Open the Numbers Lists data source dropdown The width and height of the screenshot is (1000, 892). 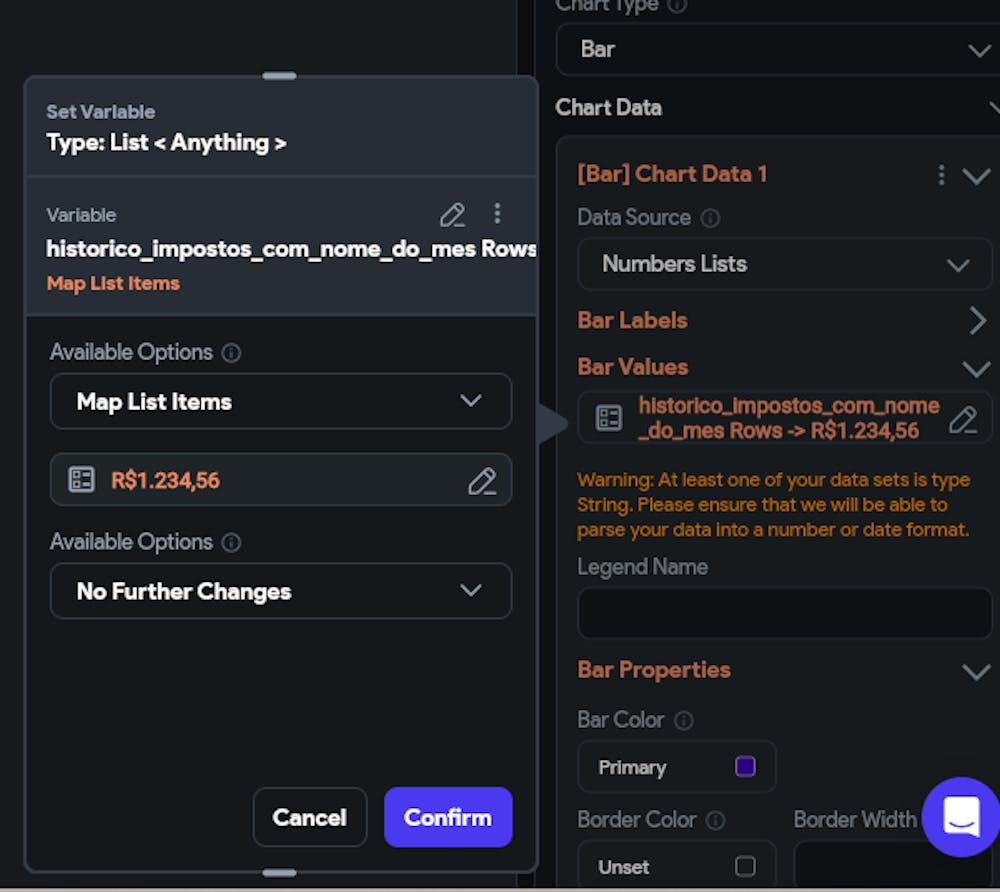[785, 264]
